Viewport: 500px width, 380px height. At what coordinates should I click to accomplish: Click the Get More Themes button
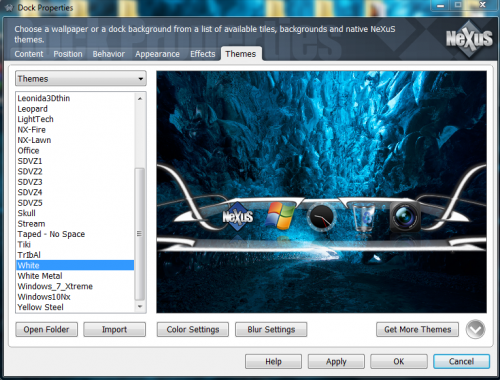[418, 329]
